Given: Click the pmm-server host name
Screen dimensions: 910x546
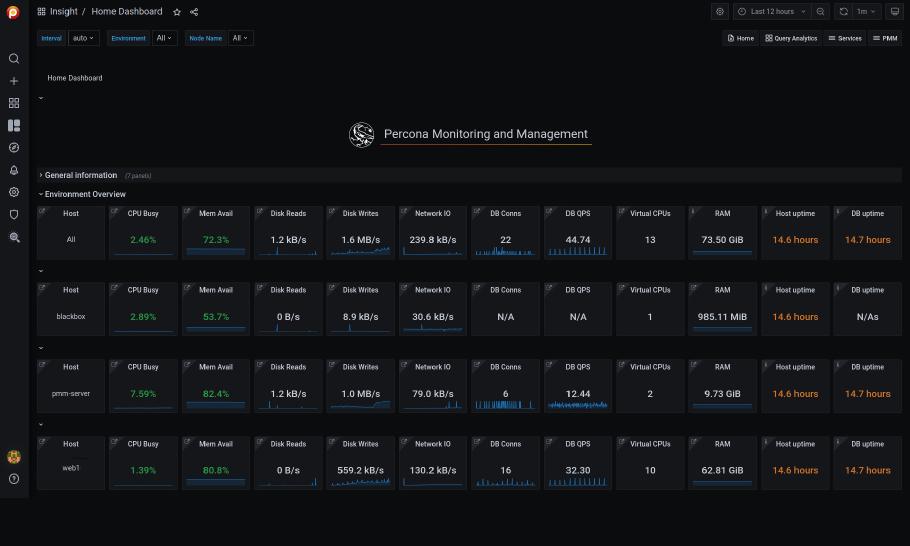Looking at the screenshot, I should point(71,393).
